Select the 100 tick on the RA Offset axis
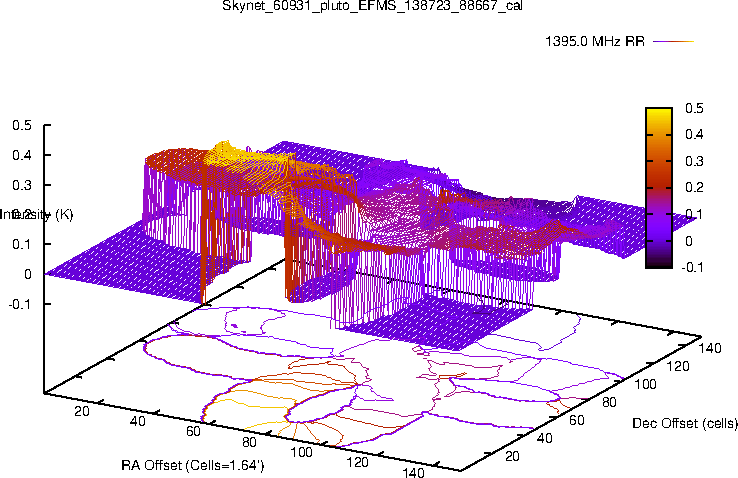The width and height of the screenshot is (738, 478). tap(301, 452)
